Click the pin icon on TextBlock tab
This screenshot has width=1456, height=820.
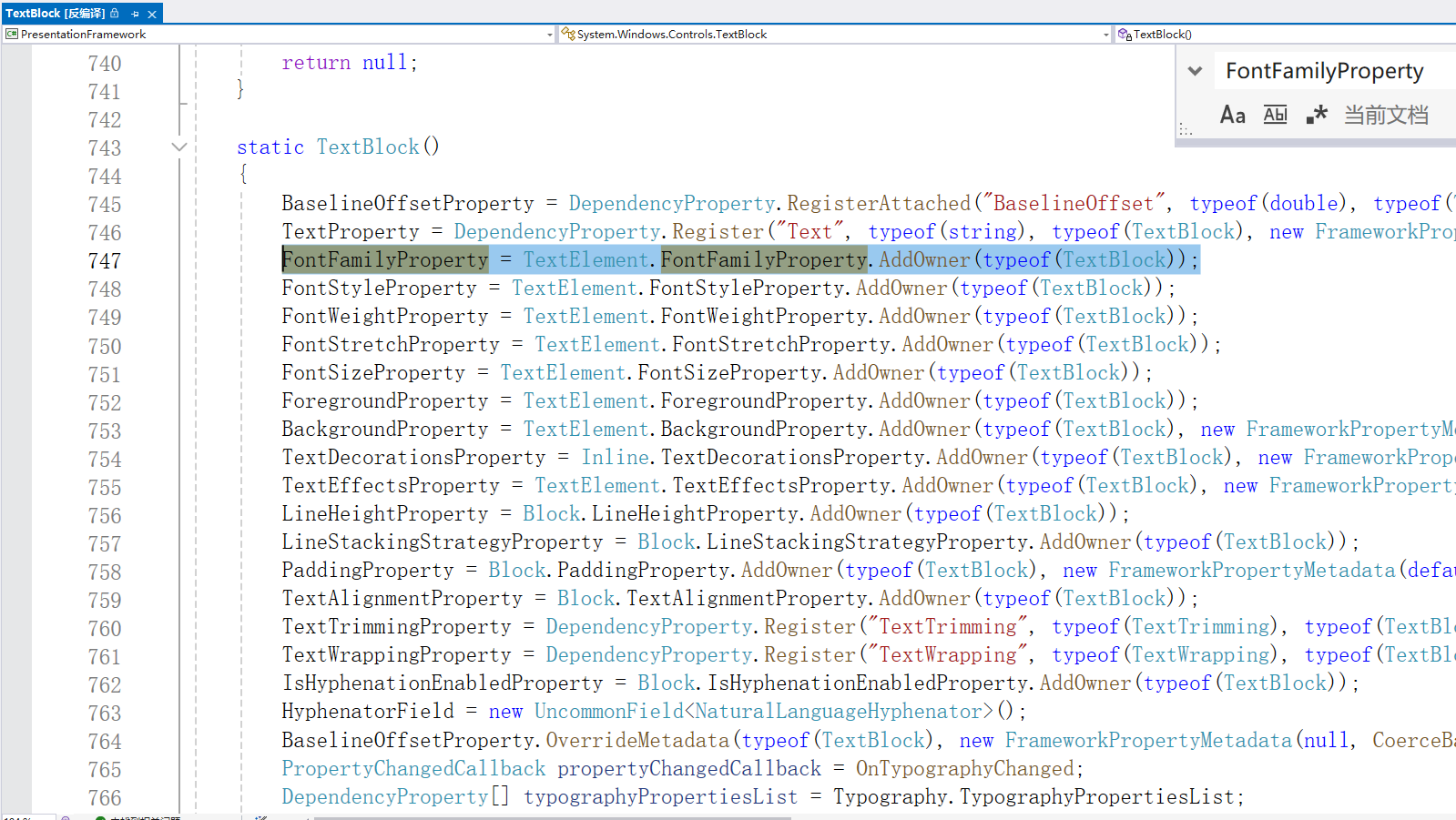tap(135, 14)
